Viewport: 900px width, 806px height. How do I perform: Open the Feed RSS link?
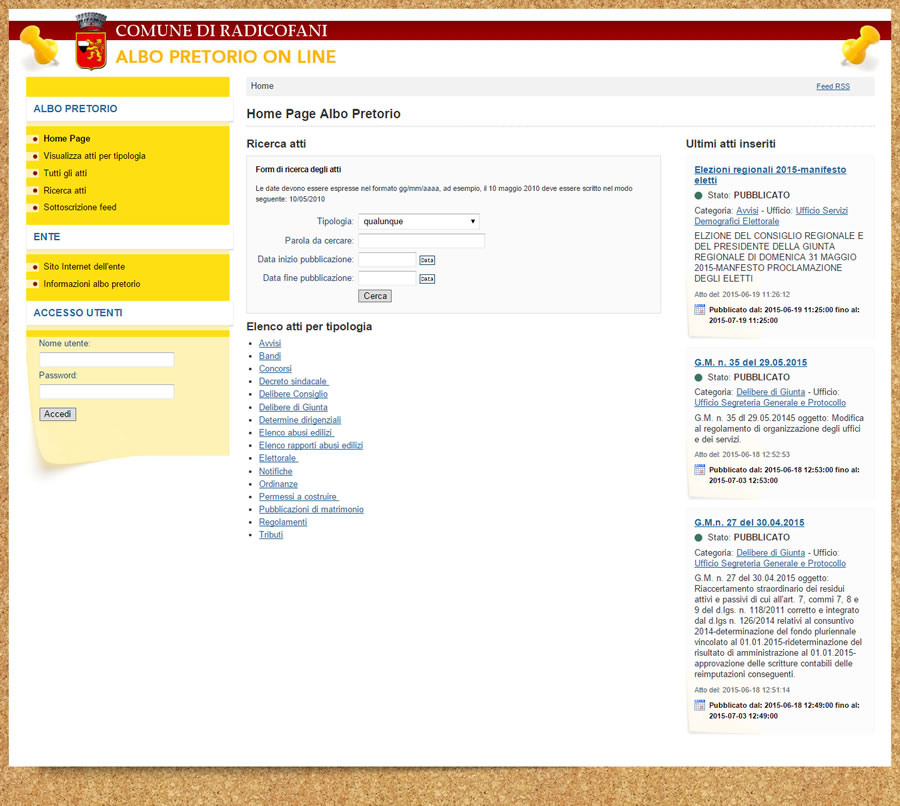(832, 87)
